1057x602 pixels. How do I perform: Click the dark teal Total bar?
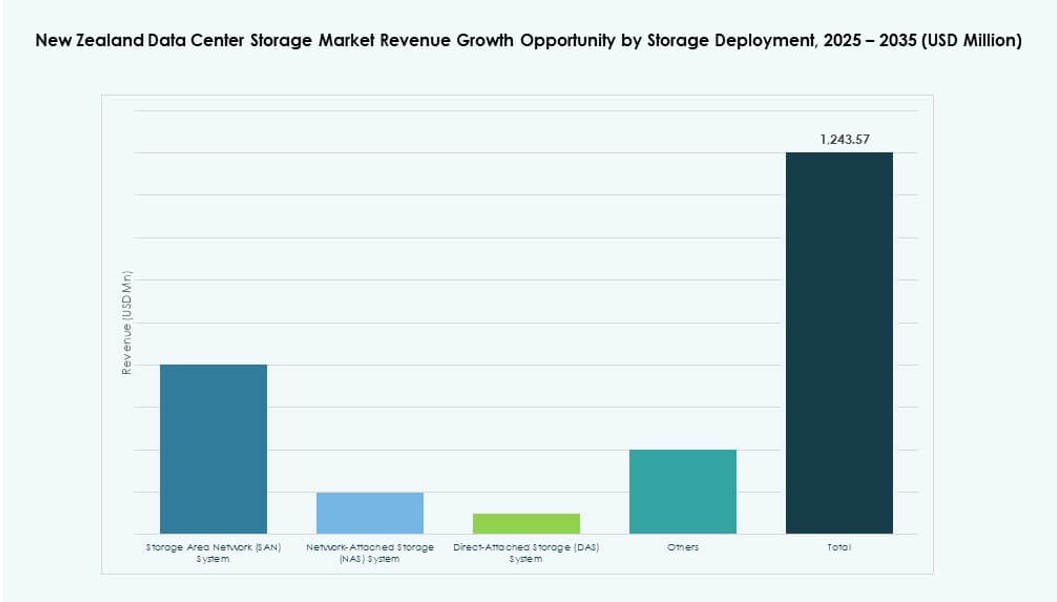840,340
